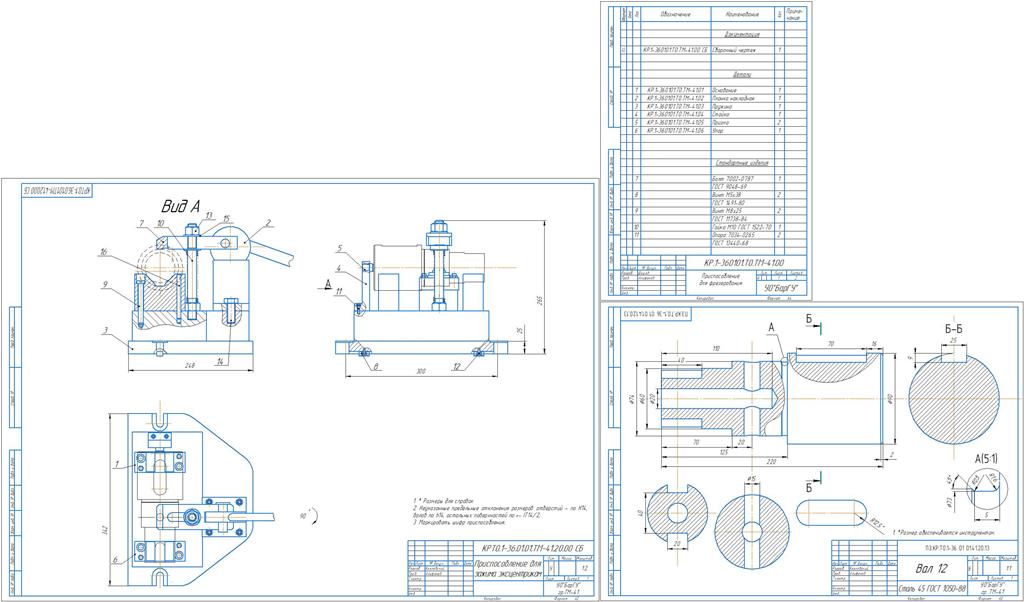Click the "125" shaft dimension
1024x602 pixels.
723,451
